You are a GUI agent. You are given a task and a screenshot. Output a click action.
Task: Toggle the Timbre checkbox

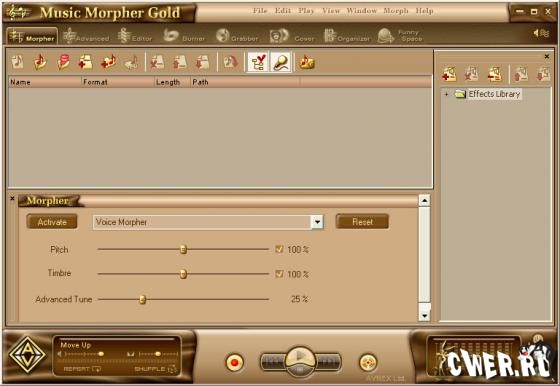(x=279, y=274)
